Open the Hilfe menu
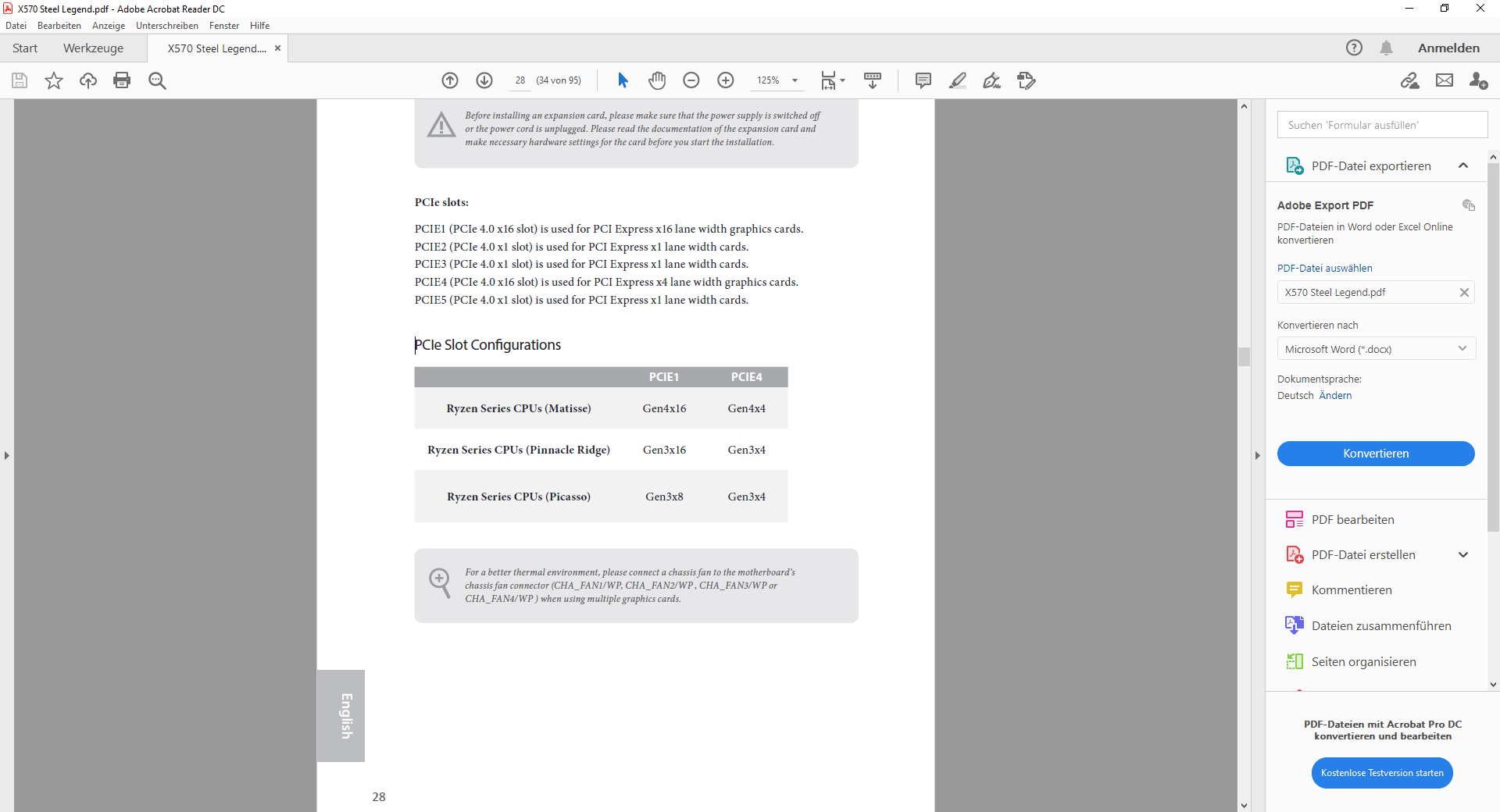Viewport: 1500px width, 812px height. [x=260, y=26]
